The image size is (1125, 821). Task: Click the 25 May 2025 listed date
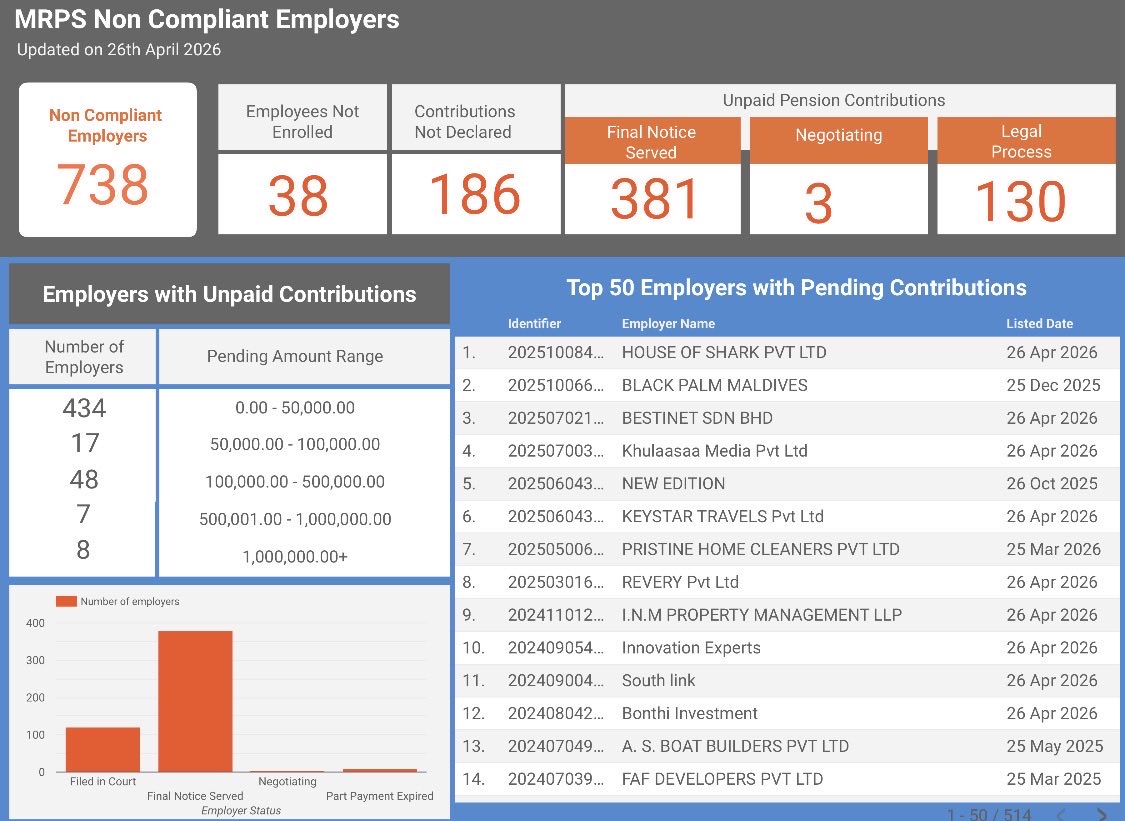[1055, 746]
